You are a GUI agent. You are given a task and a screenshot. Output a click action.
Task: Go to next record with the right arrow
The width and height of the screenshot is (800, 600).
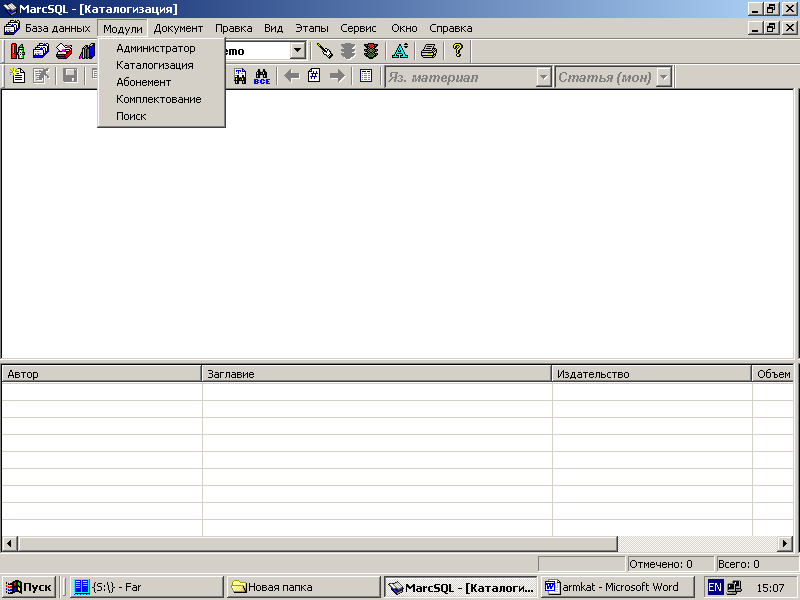pyautogui.click(x=337, y=77)
